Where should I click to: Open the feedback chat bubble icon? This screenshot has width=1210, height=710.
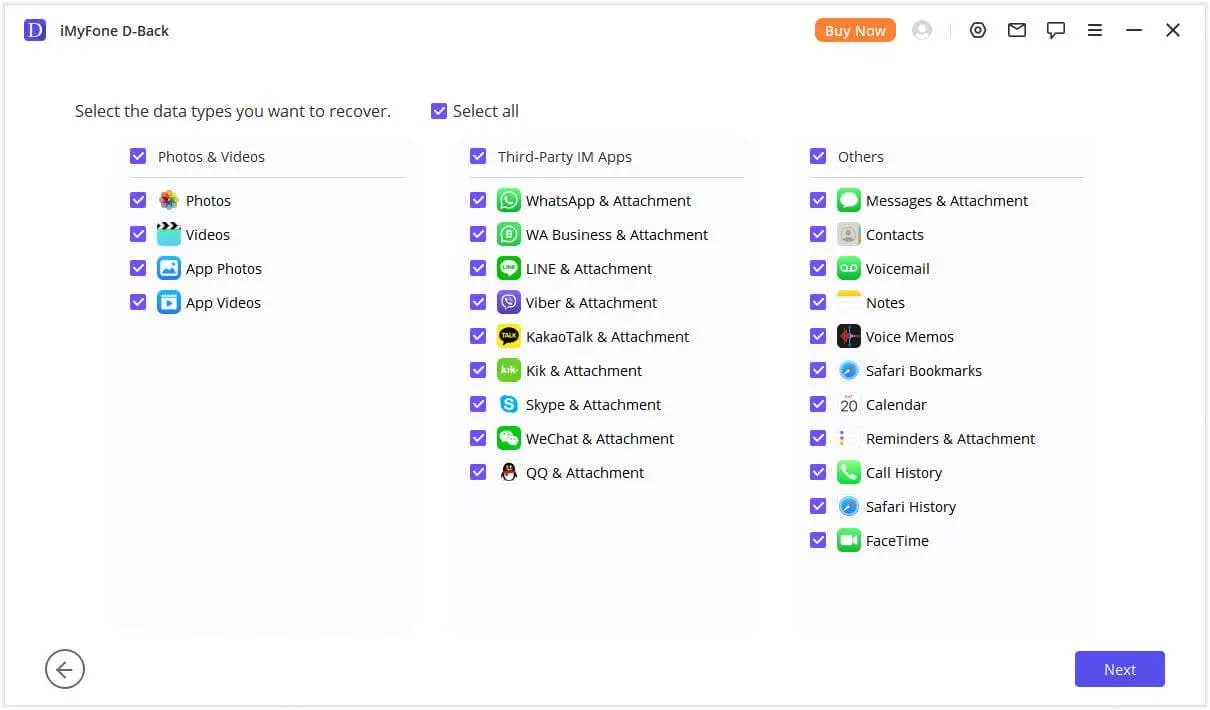[x=1056, y=31]
